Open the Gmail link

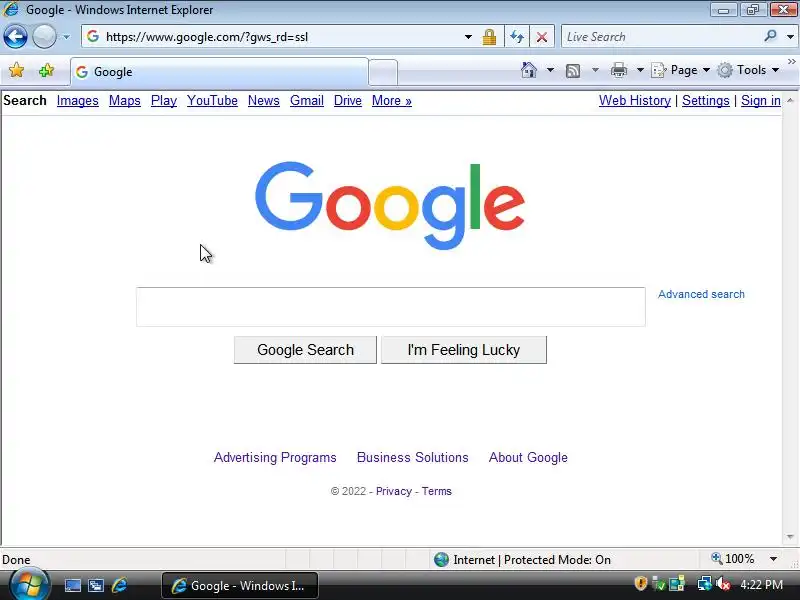[307, 101]
